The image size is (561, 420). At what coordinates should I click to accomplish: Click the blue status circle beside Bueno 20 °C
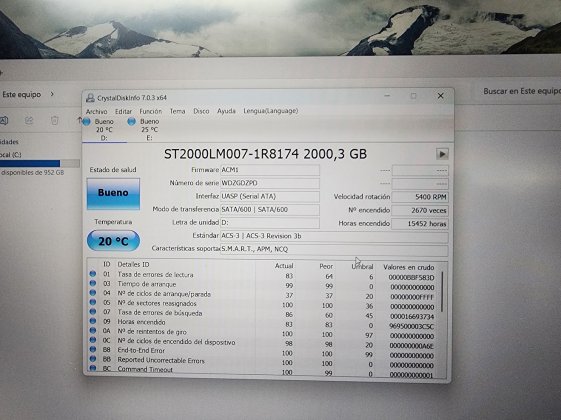87,122
